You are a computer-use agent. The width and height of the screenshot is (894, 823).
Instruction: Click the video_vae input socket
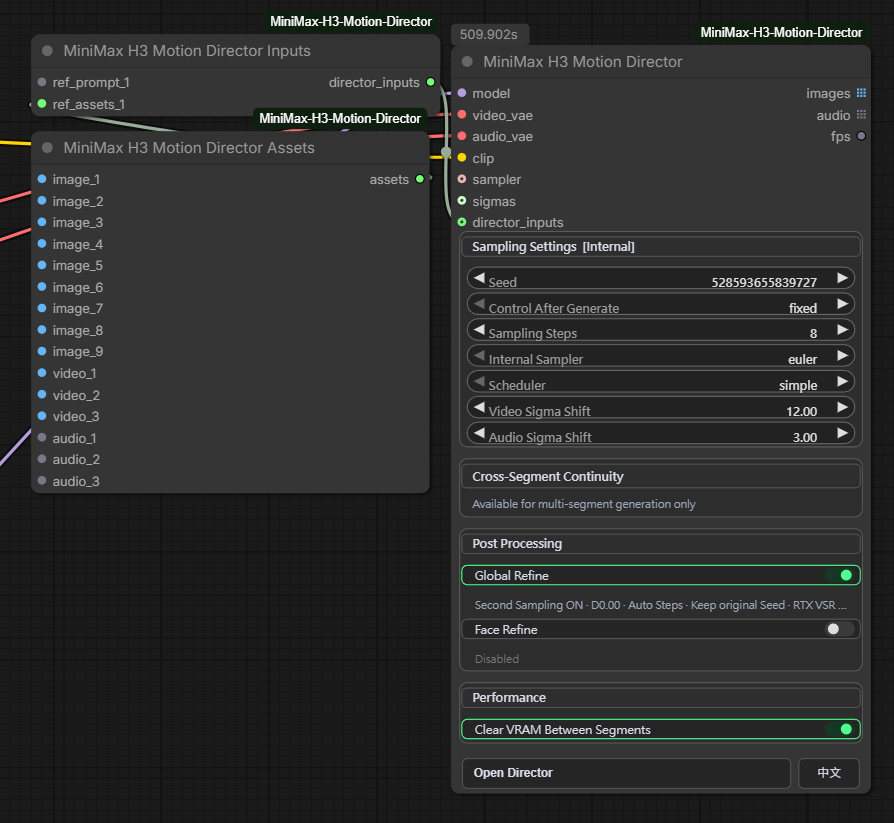[x=462, y=115]
